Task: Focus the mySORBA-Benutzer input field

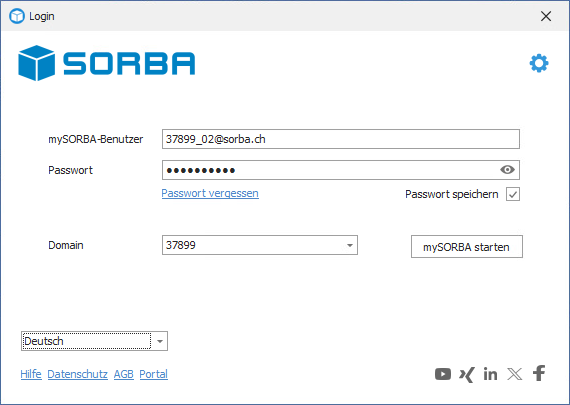Action: (341, 139)
